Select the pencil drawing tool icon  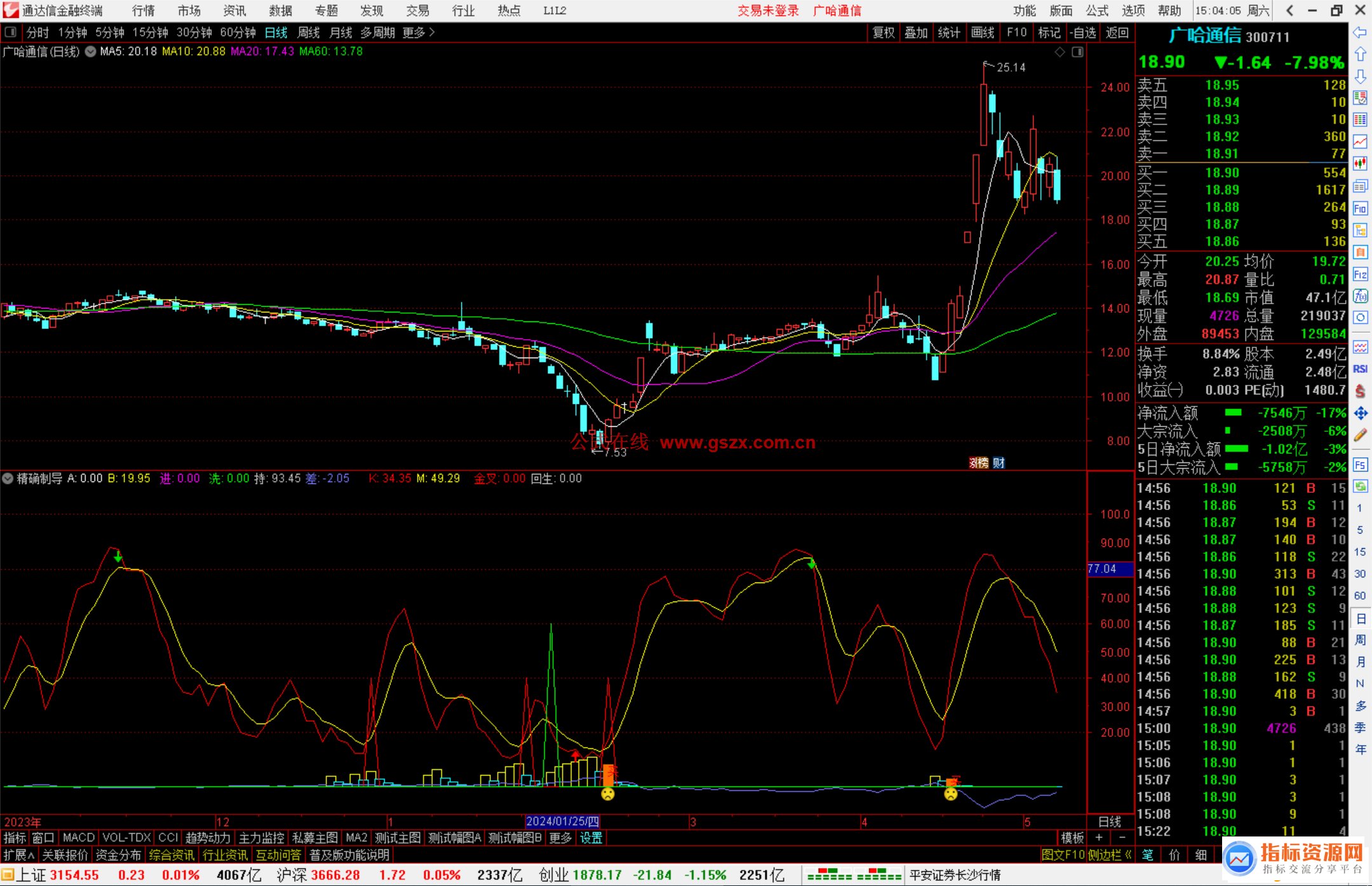coord(1360,436)
